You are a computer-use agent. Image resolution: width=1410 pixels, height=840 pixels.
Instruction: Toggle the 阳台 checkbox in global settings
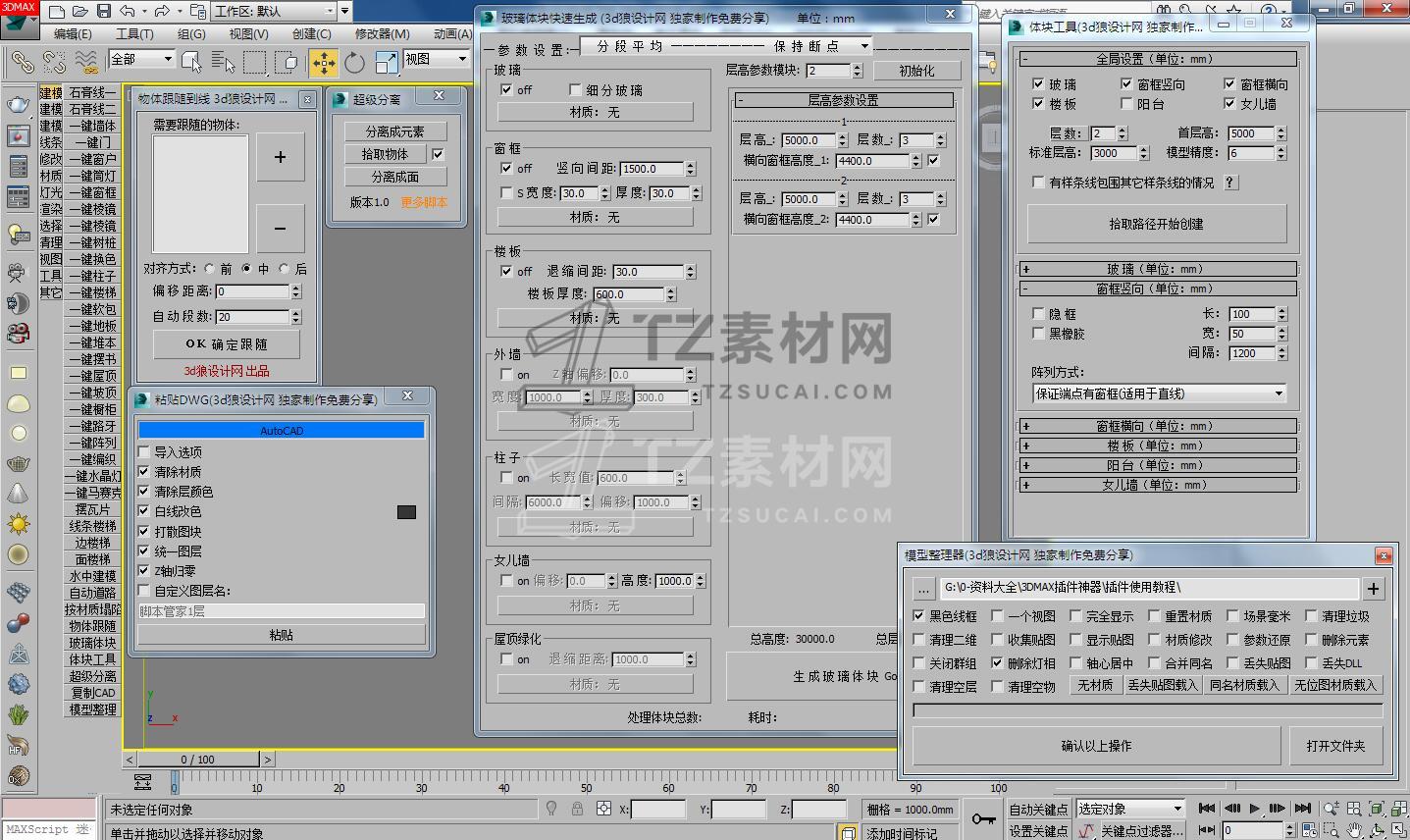1126,104
